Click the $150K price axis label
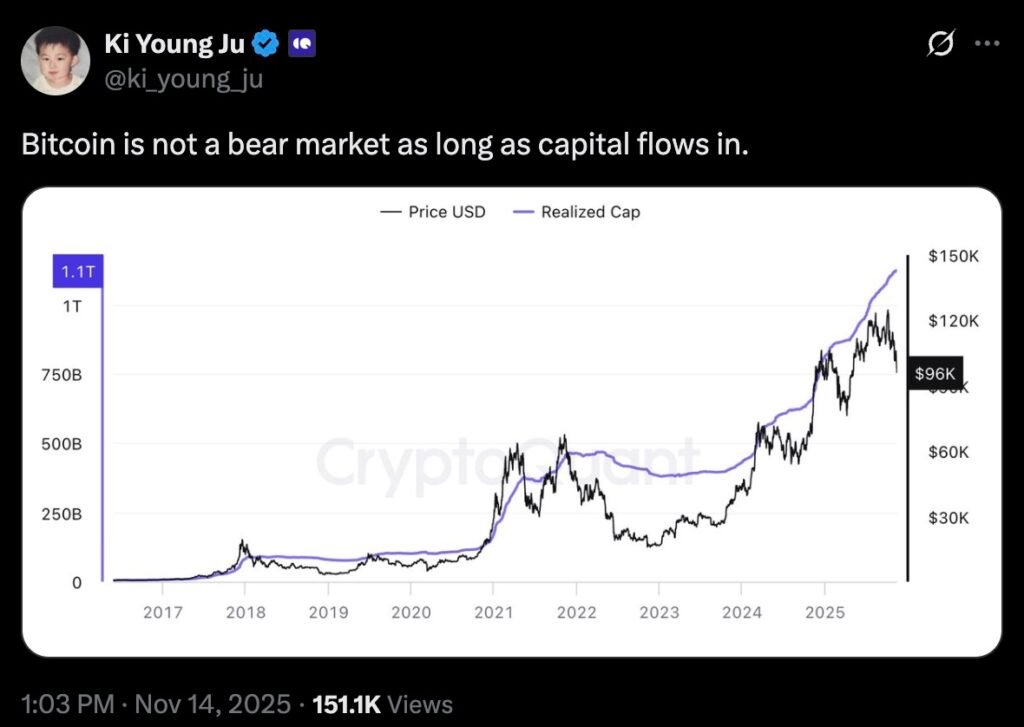The image size is (1024, 727). pos(953,257)
